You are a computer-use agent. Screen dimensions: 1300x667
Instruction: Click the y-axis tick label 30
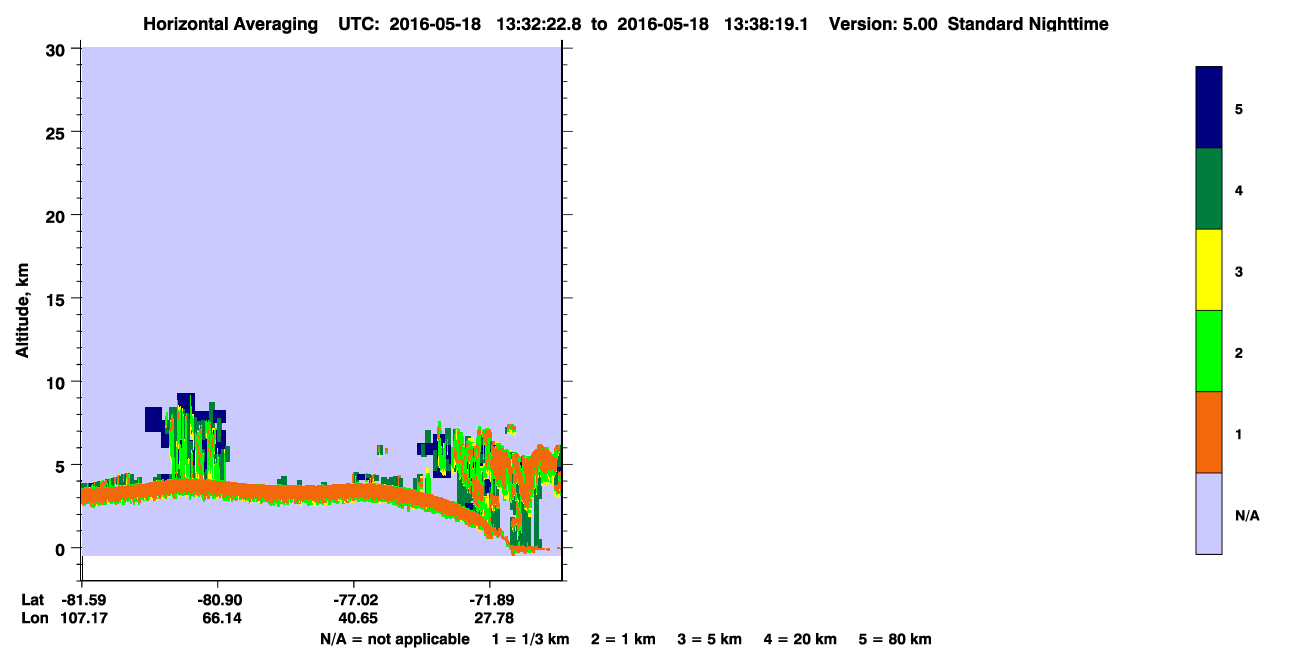[58, 49]
